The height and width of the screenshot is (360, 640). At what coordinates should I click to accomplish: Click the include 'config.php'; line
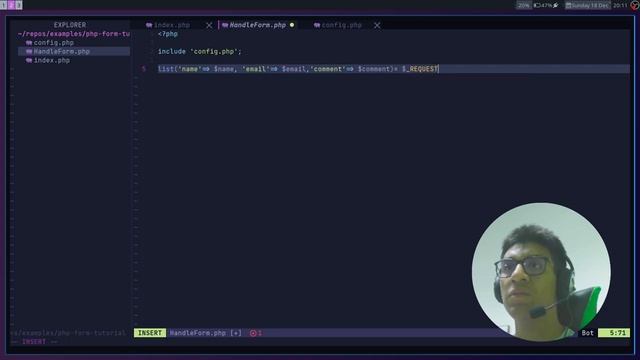point(200,51)
